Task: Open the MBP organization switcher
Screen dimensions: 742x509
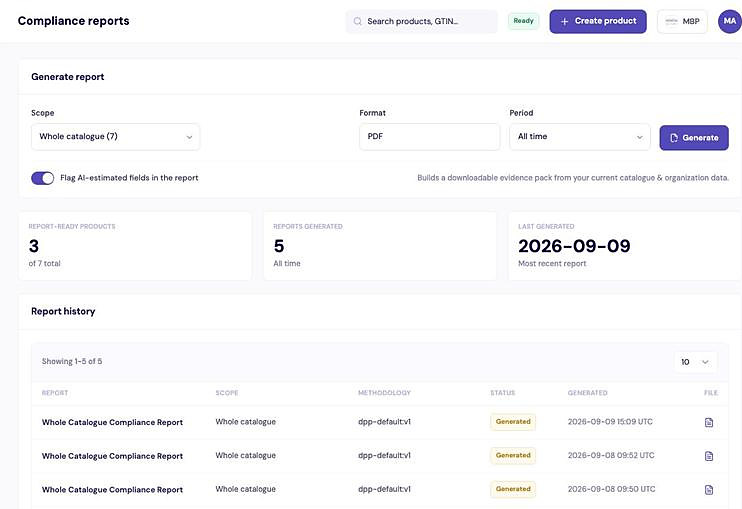Action: point(682,21)
